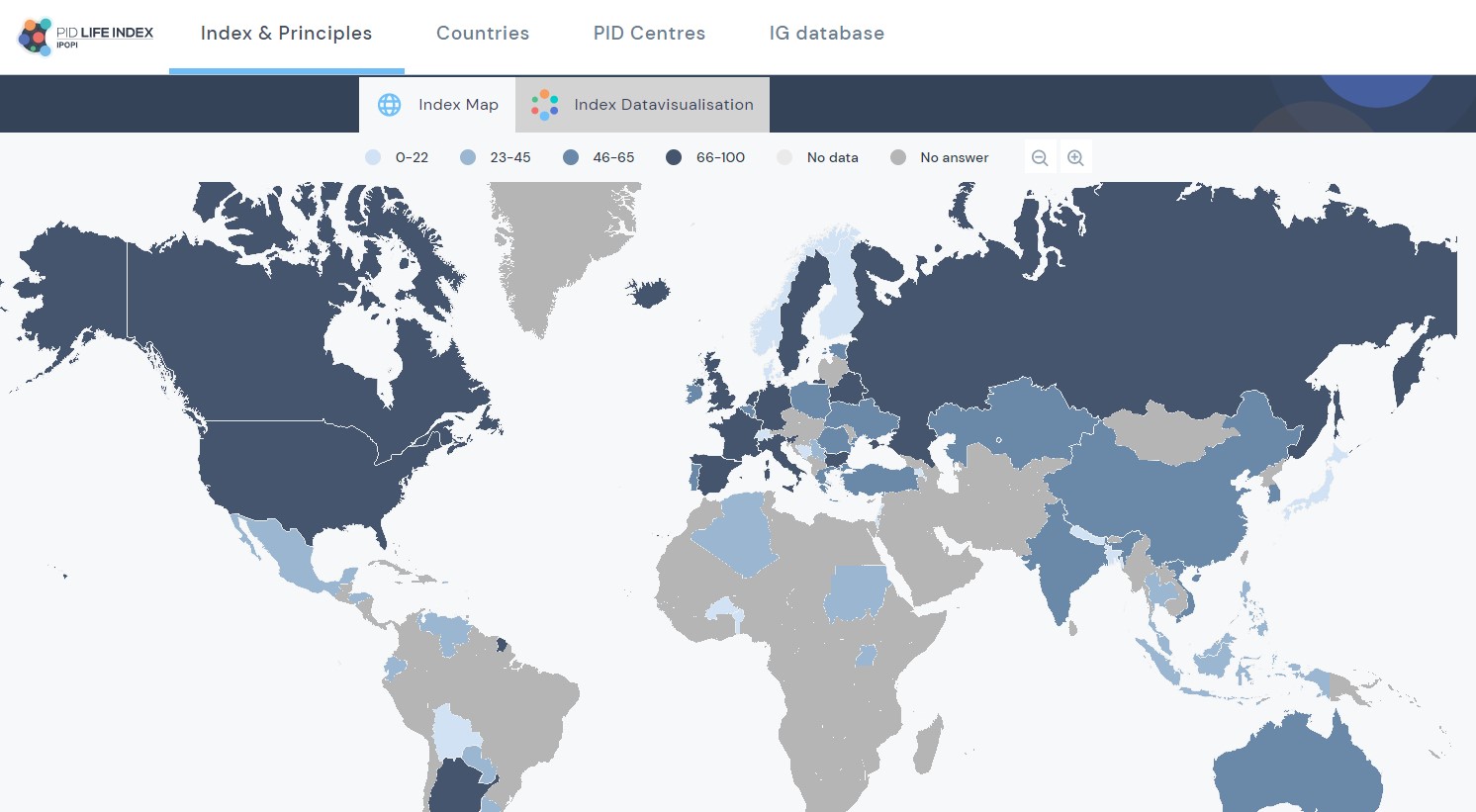Image resolution: width=1476 pixels, height=812 pixels.
Task: Click the No data legend dot
Action: coord(784,157)
